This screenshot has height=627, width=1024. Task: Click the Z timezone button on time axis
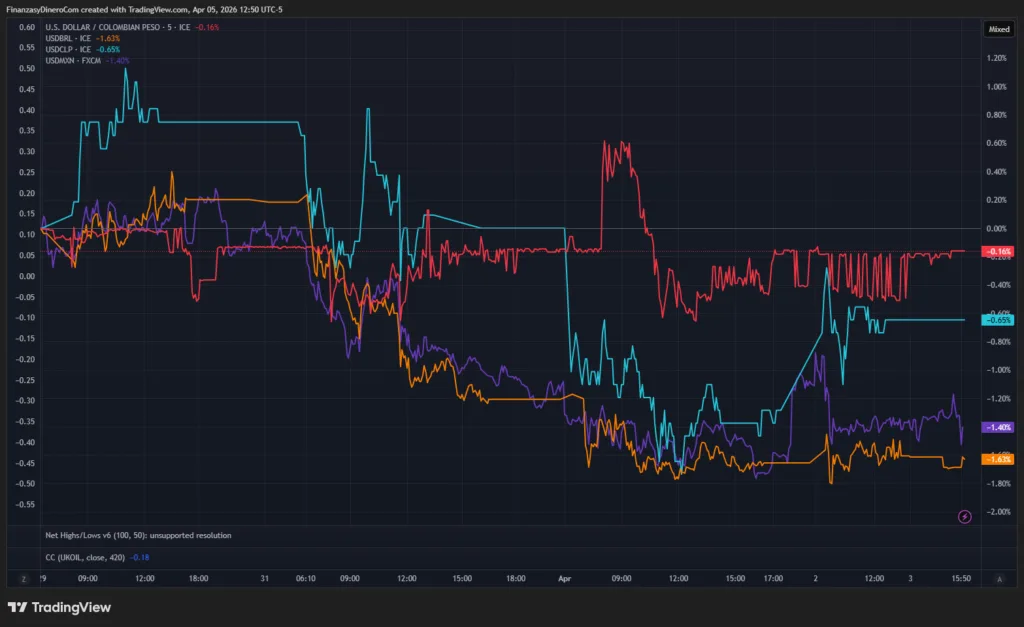point(22,578)
